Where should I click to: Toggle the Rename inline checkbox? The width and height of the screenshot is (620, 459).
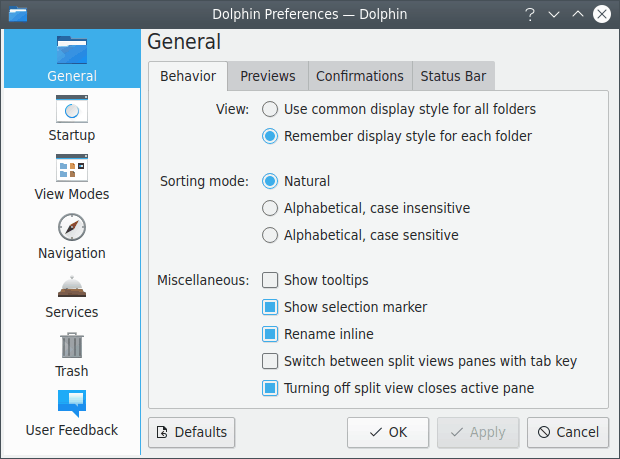click(x=270, y=334)
